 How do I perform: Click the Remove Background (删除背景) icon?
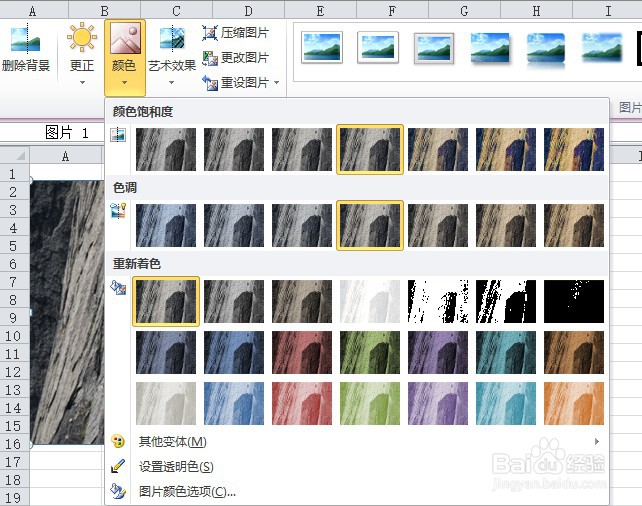[x=25, y=39]
